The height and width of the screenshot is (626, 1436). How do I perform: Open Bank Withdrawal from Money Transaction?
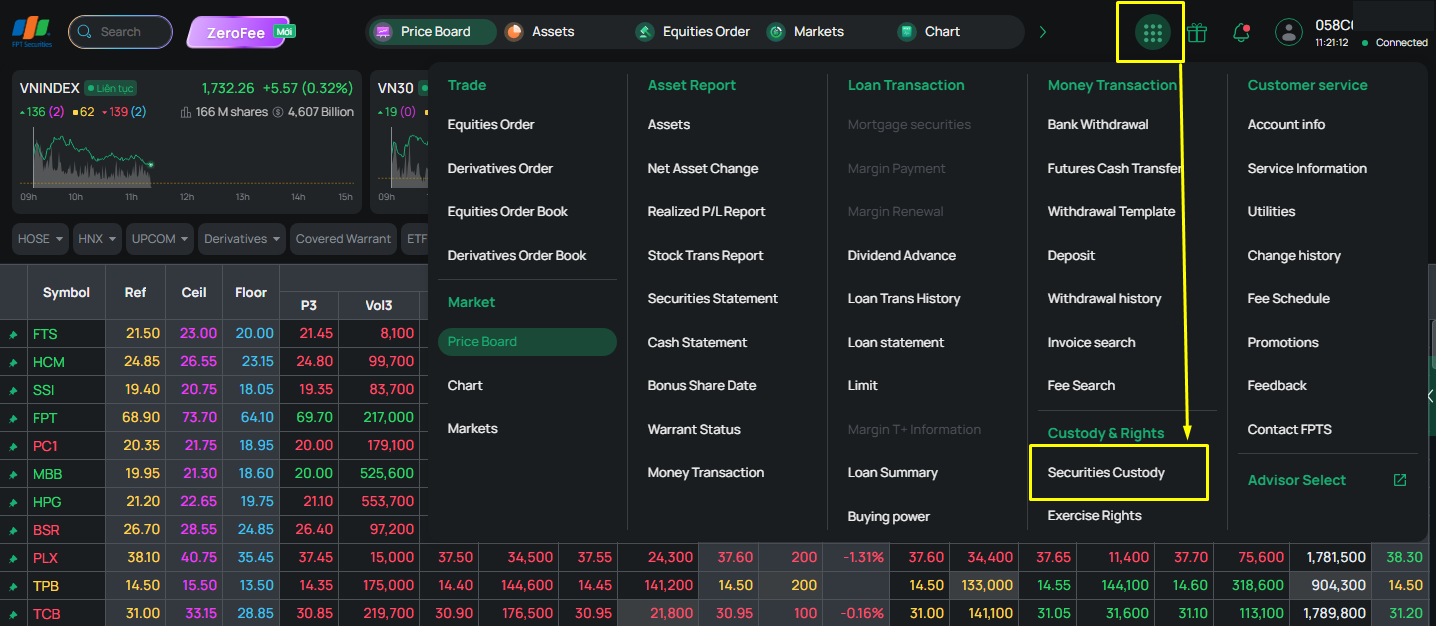click(1098, 124)
